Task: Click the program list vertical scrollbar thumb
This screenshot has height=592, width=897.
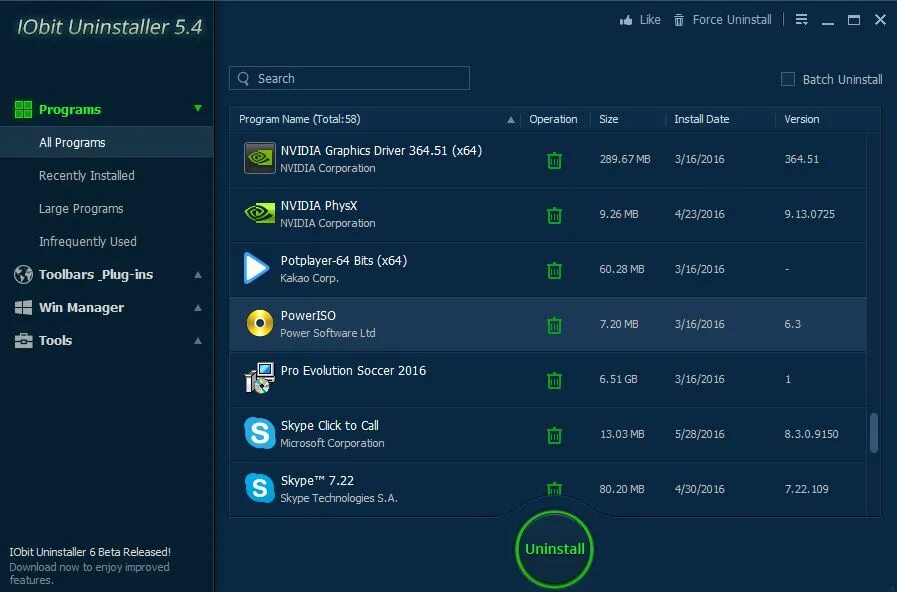Action: [x=874, y=433]
